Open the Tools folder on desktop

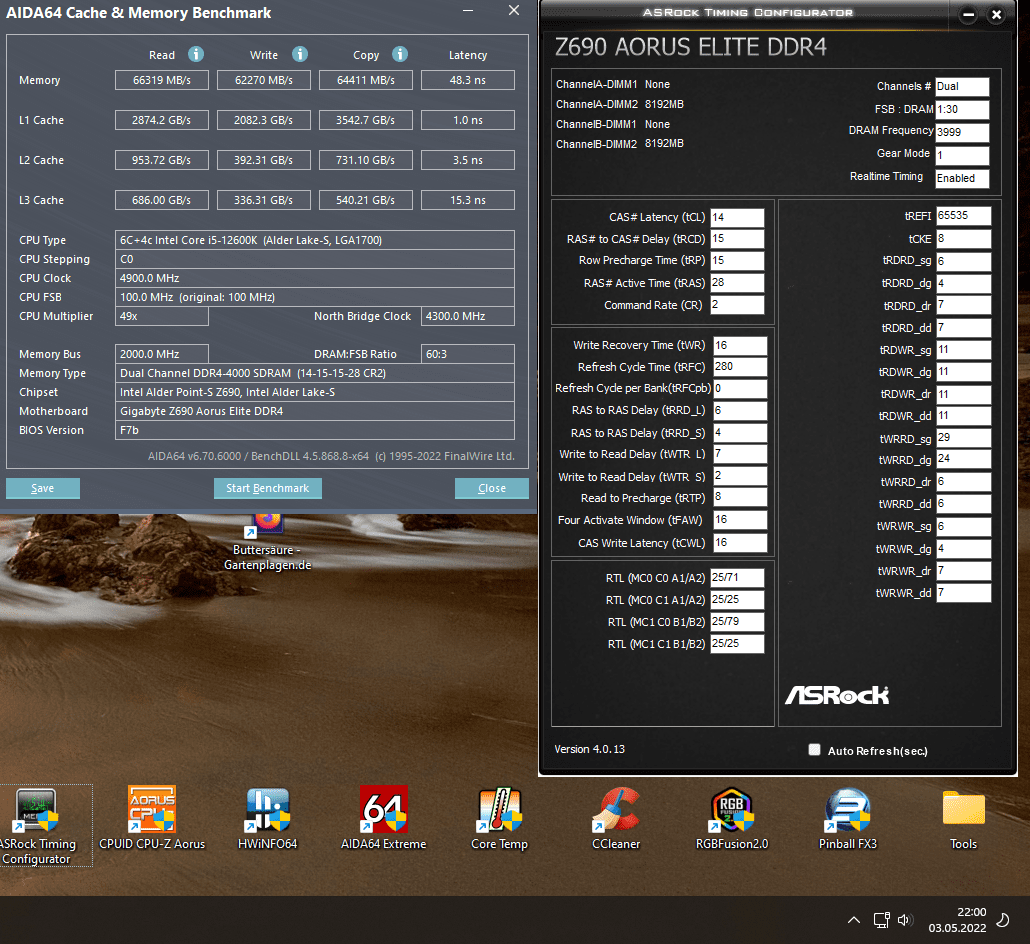point(963,819)
